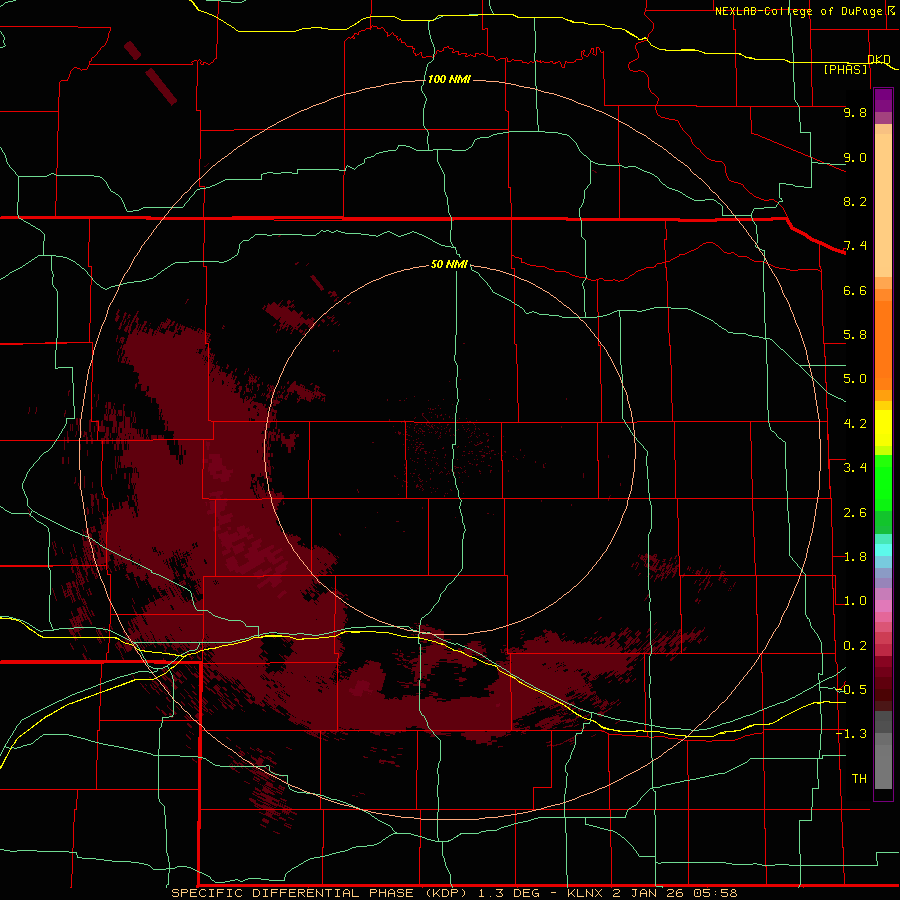Click the 5.8 color scale value

point(855,335)
